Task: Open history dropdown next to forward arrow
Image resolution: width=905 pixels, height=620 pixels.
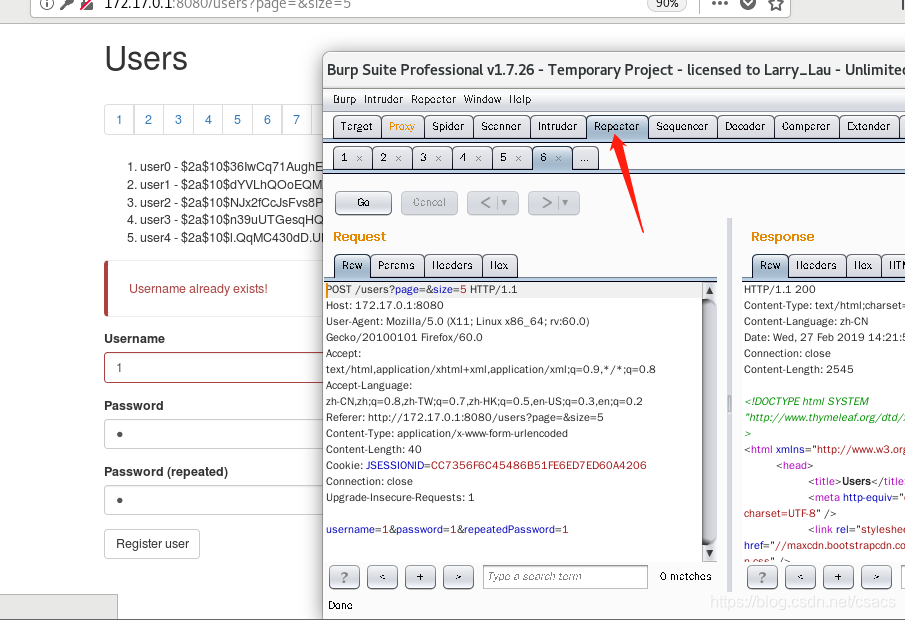Action: (x=566, y=203)
